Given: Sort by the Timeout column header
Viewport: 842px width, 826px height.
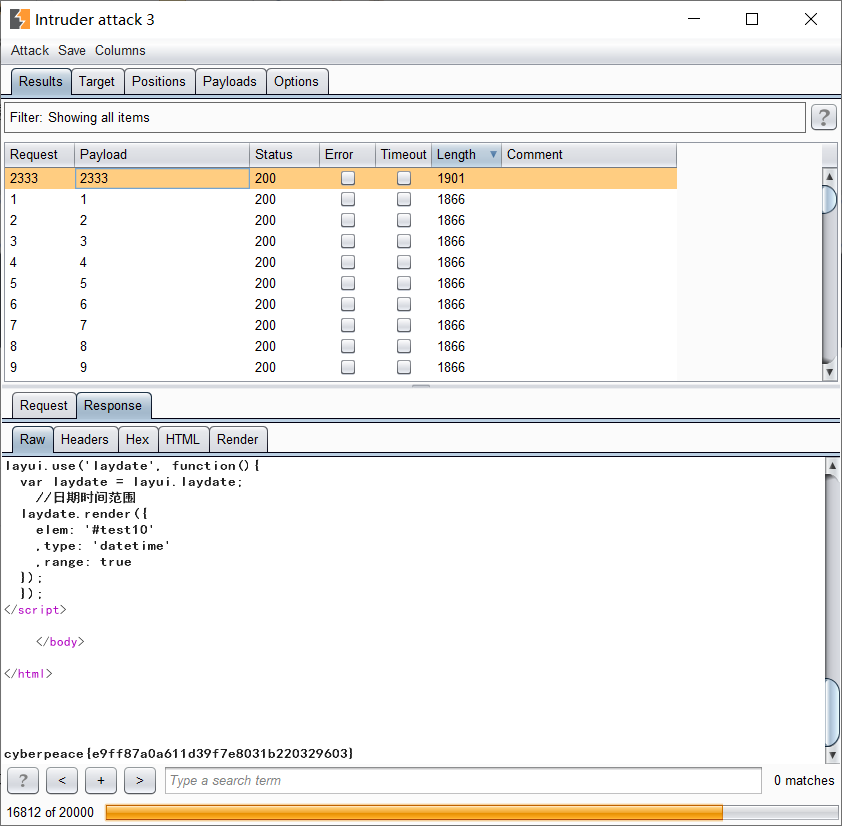Looking at the screenshot, I should coord(403,155).
